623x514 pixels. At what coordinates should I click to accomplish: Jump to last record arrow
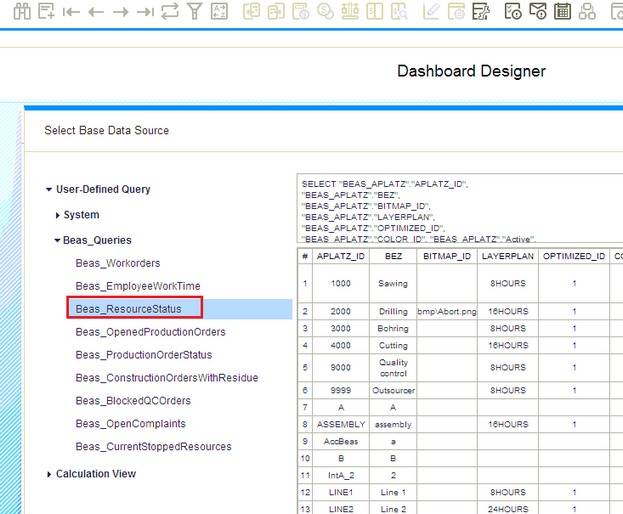(145, 12)
